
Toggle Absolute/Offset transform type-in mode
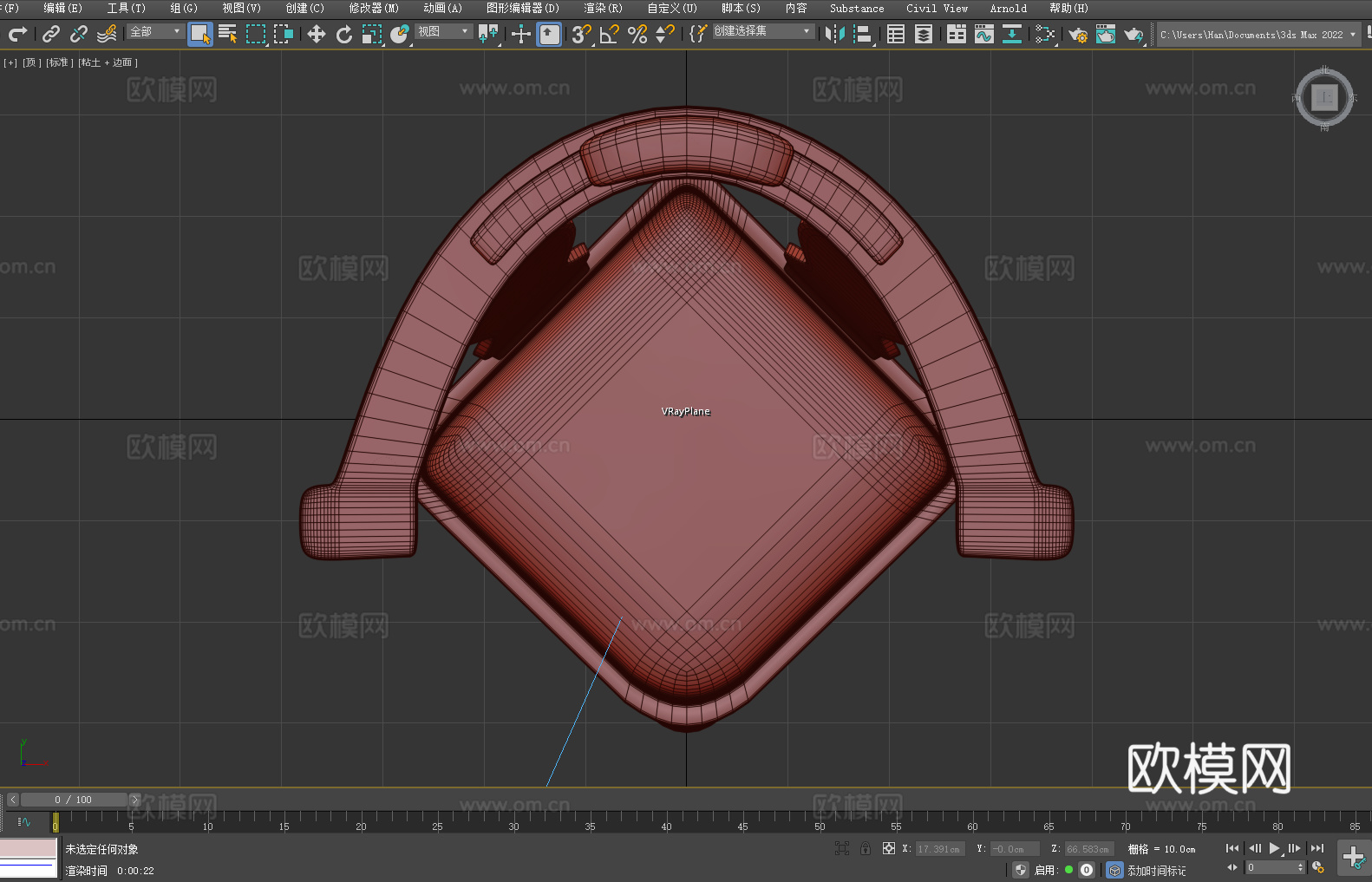[x=889, y=848]
